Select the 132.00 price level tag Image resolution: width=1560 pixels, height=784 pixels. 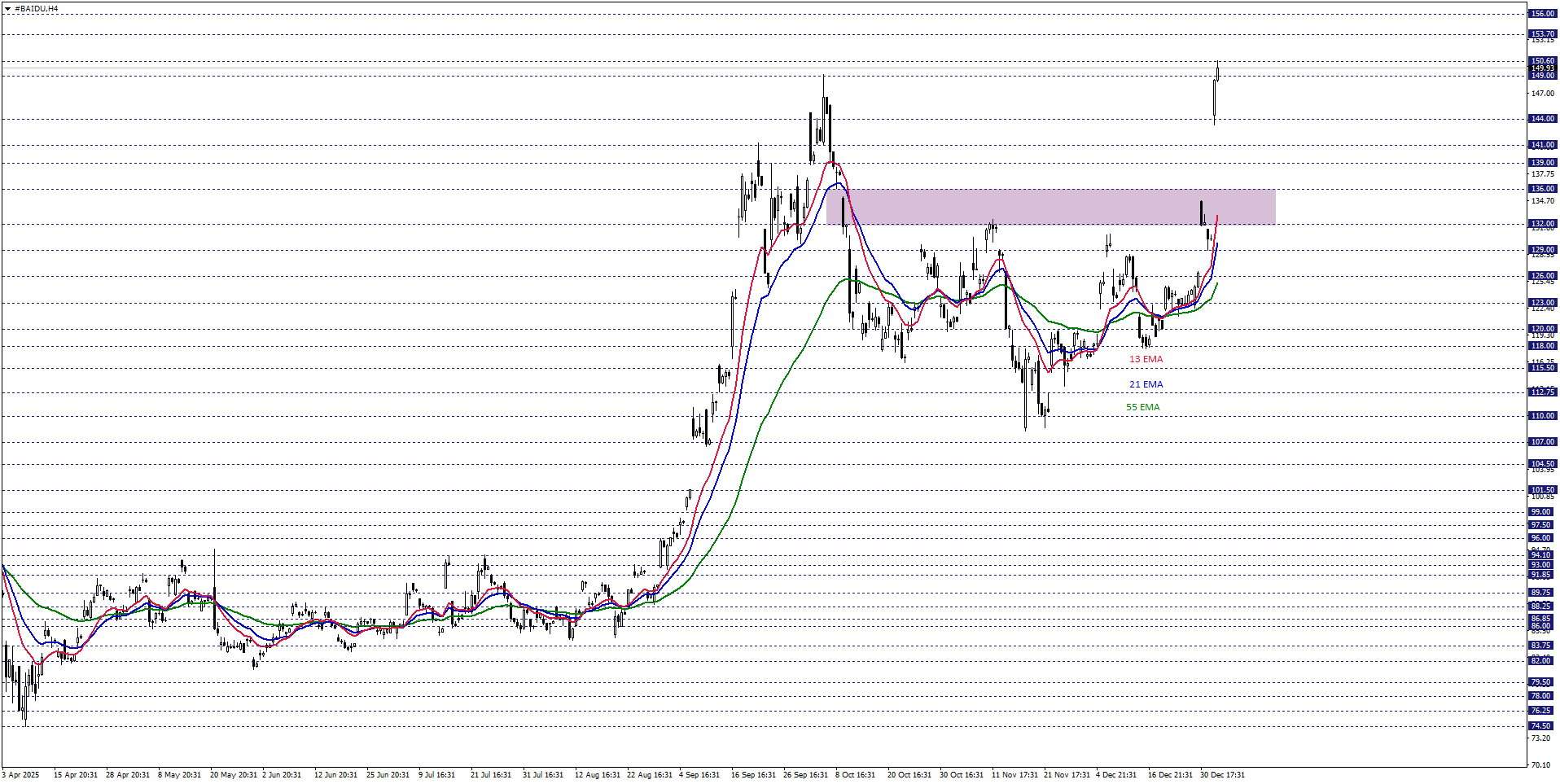(x=1542, y=224)
